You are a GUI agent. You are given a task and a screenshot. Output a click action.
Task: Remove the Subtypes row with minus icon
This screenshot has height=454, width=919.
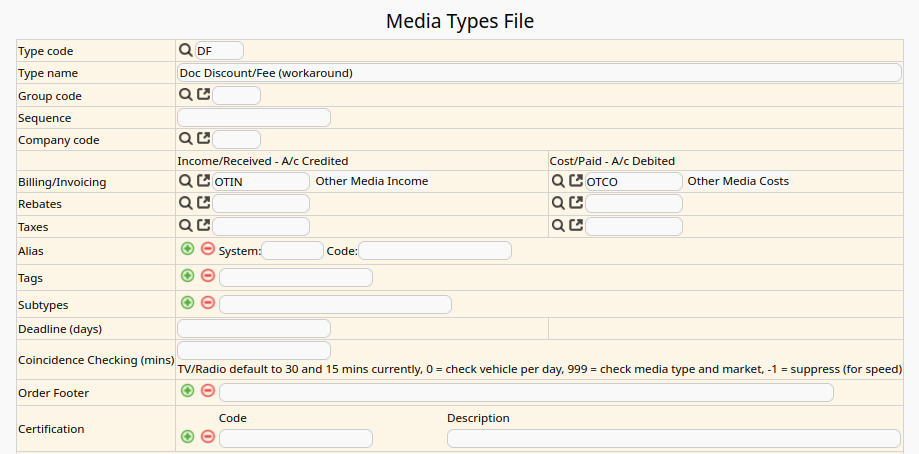pos(207,303)
